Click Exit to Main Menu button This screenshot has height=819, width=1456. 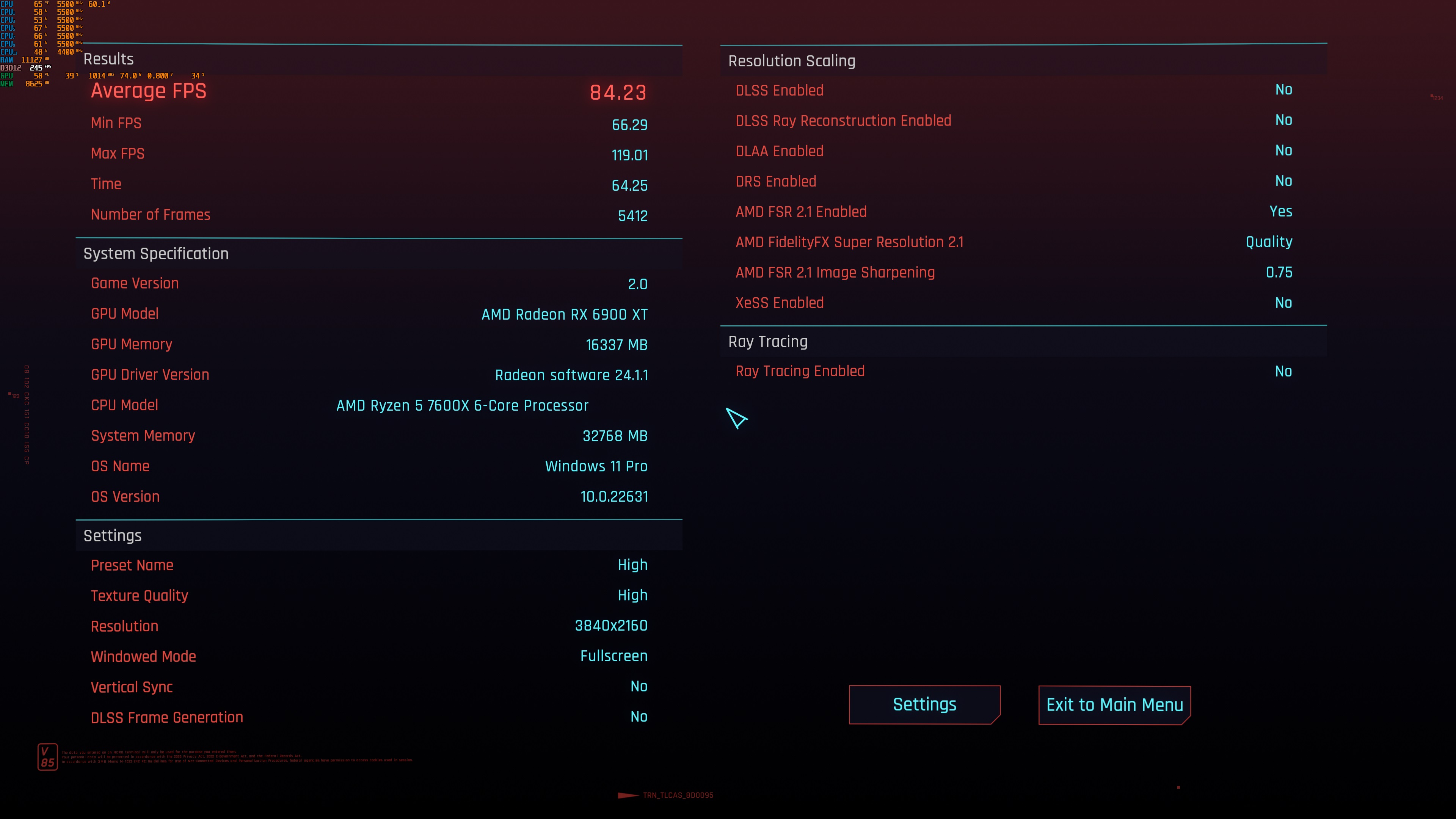1114,705
